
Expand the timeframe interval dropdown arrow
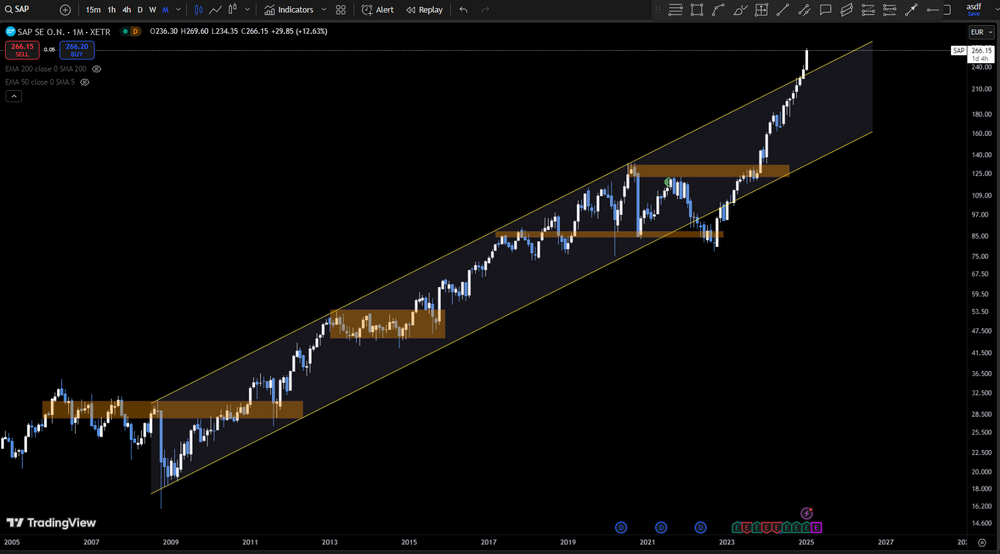(x=178, y=10)
